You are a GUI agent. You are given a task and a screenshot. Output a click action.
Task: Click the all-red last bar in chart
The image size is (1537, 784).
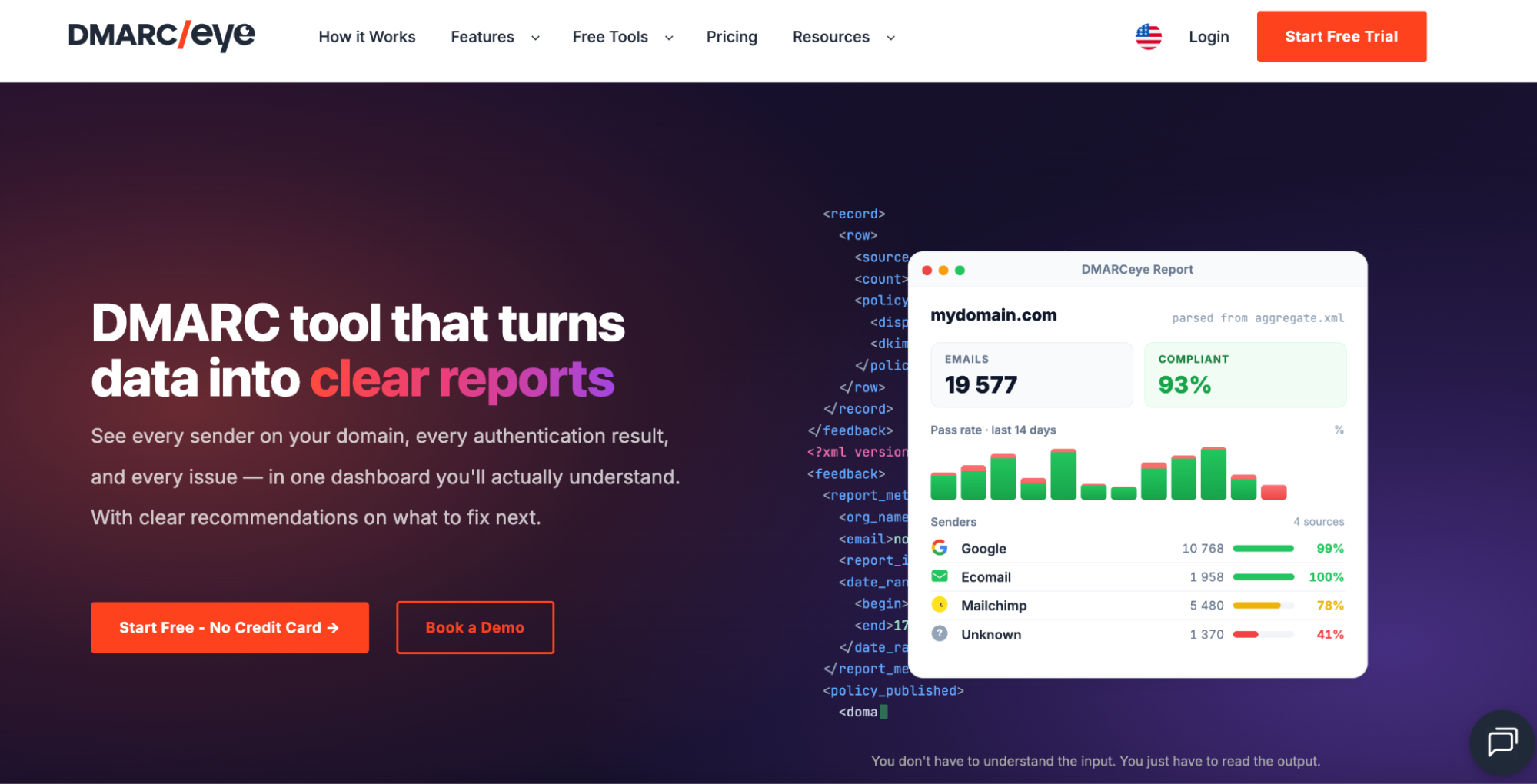point(1274,492)
